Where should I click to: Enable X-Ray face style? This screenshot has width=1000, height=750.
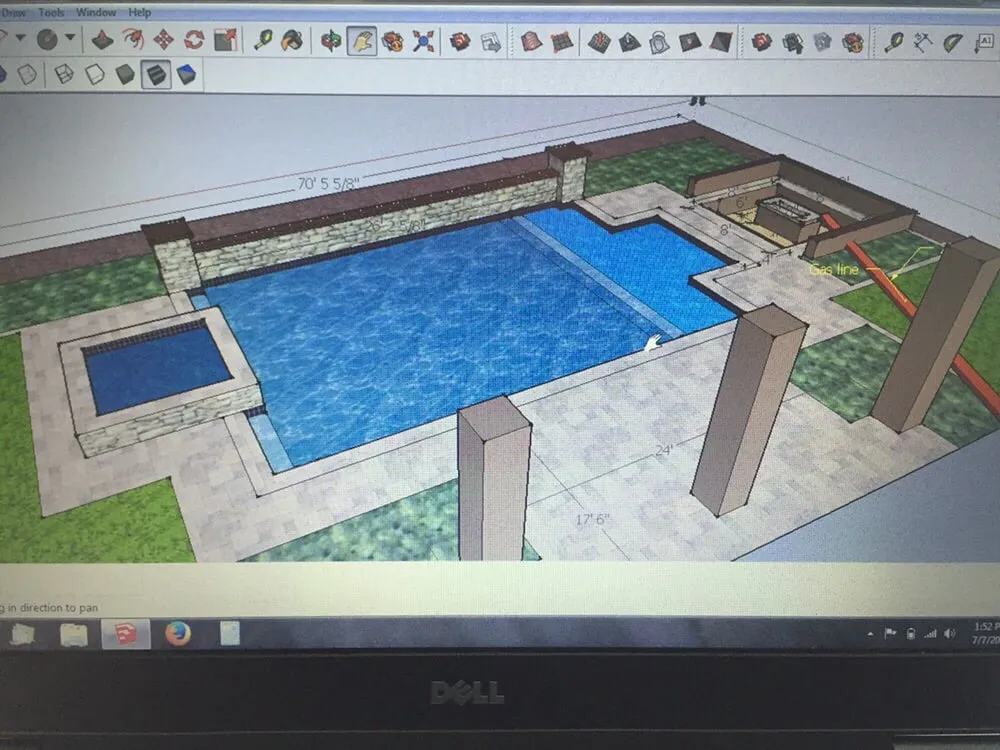(6, 74)
